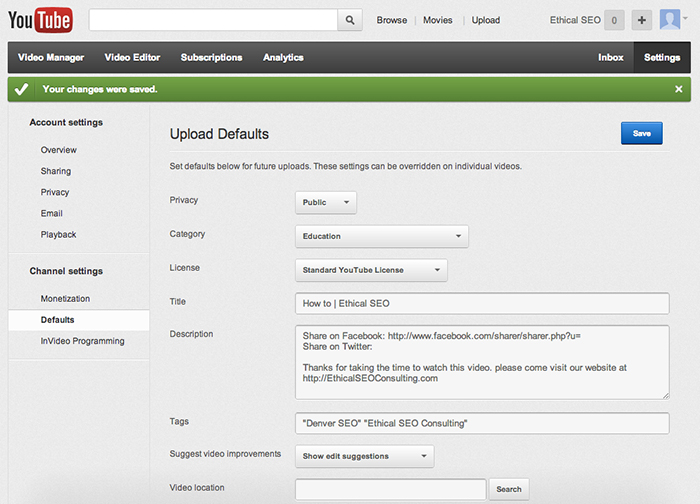Image resolution: width=700 pixels, height=504 pixels.
Task: Click the Video location input field
Action: [x=391, y=489]
